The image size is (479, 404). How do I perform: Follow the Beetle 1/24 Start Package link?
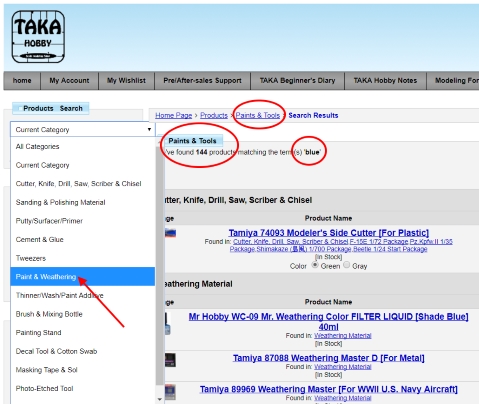pos(389,249)
